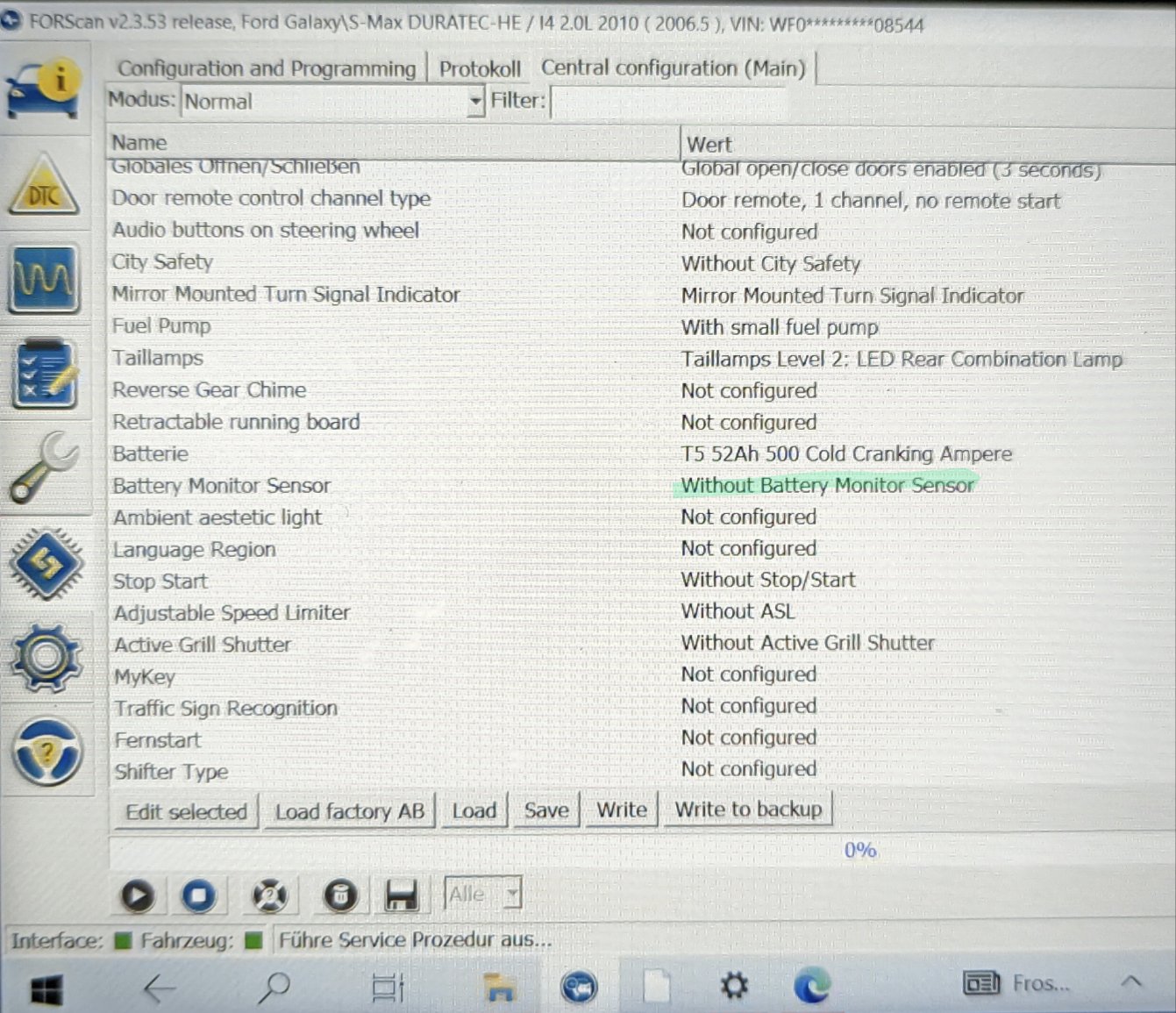Image resolution: width=1176 pixels, height=1013 pixels.
Task: Click into the Filter text field
Action: click(x=666, y=103)
